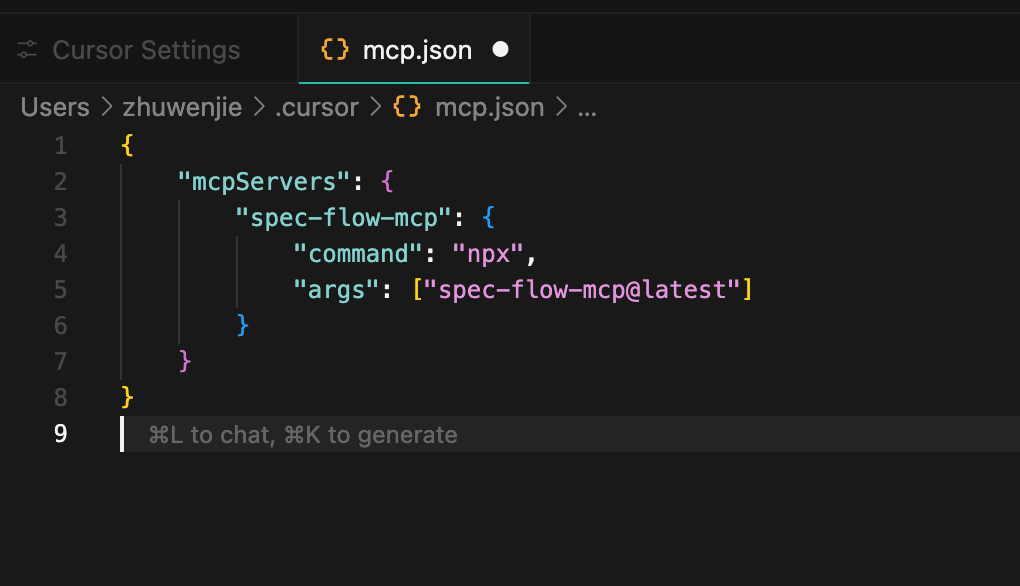The height and width of the screenshot is (586, 1020).
Task: Click the "spec-flow-mcp@latest" array string
Action: [x=582, y=290]
